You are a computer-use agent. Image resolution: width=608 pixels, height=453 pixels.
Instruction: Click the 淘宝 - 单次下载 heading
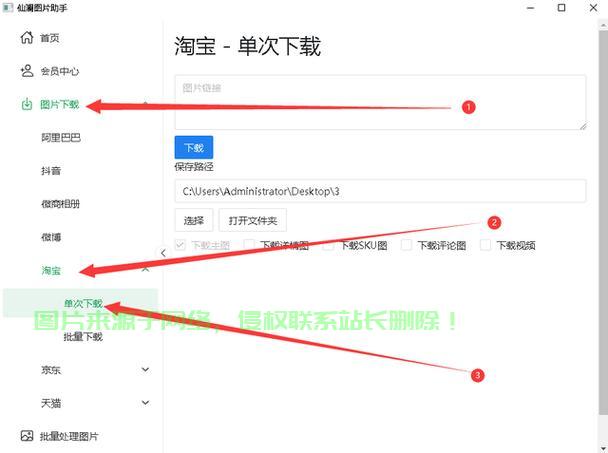tap(247, 46)
